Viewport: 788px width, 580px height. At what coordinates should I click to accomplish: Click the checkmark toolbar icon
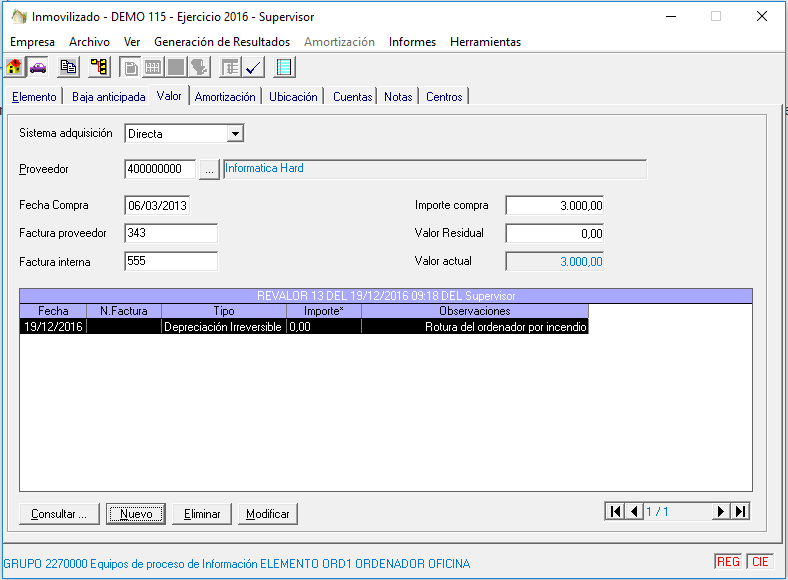pos(254,67)
